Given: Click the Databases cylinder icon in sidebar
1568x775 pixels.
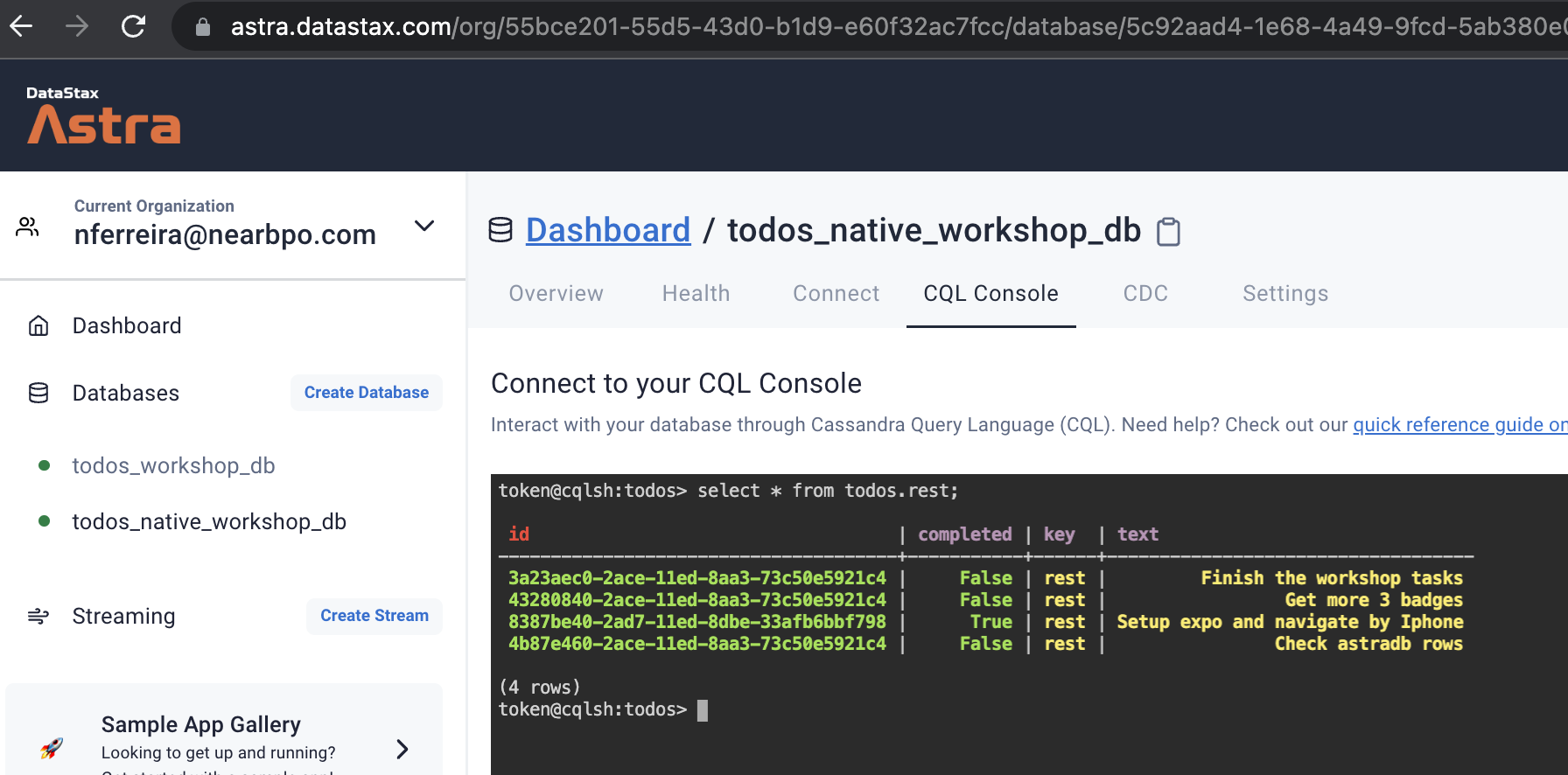Looking at the screenshot, I should pos(38,393).
